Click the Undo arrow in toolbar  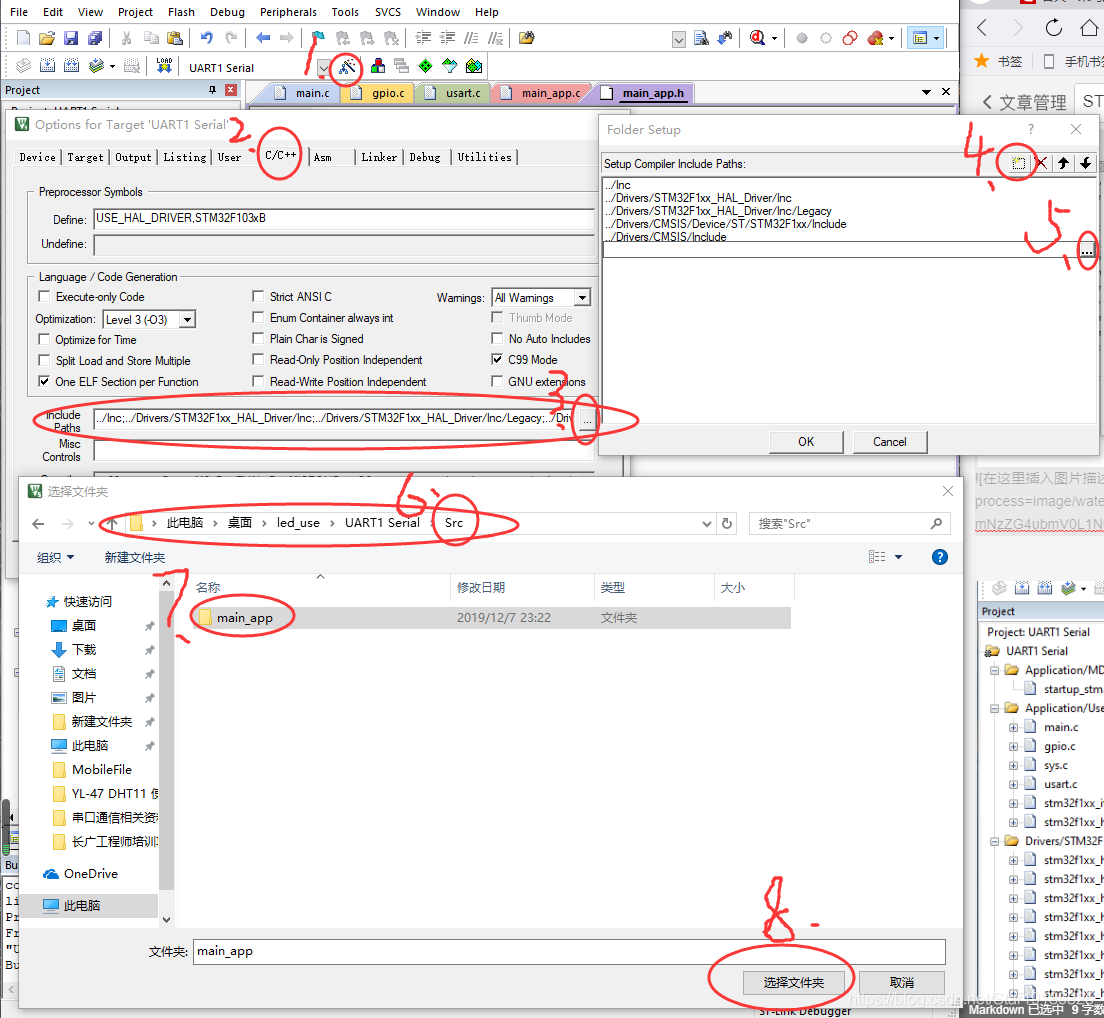coord(206,38)
